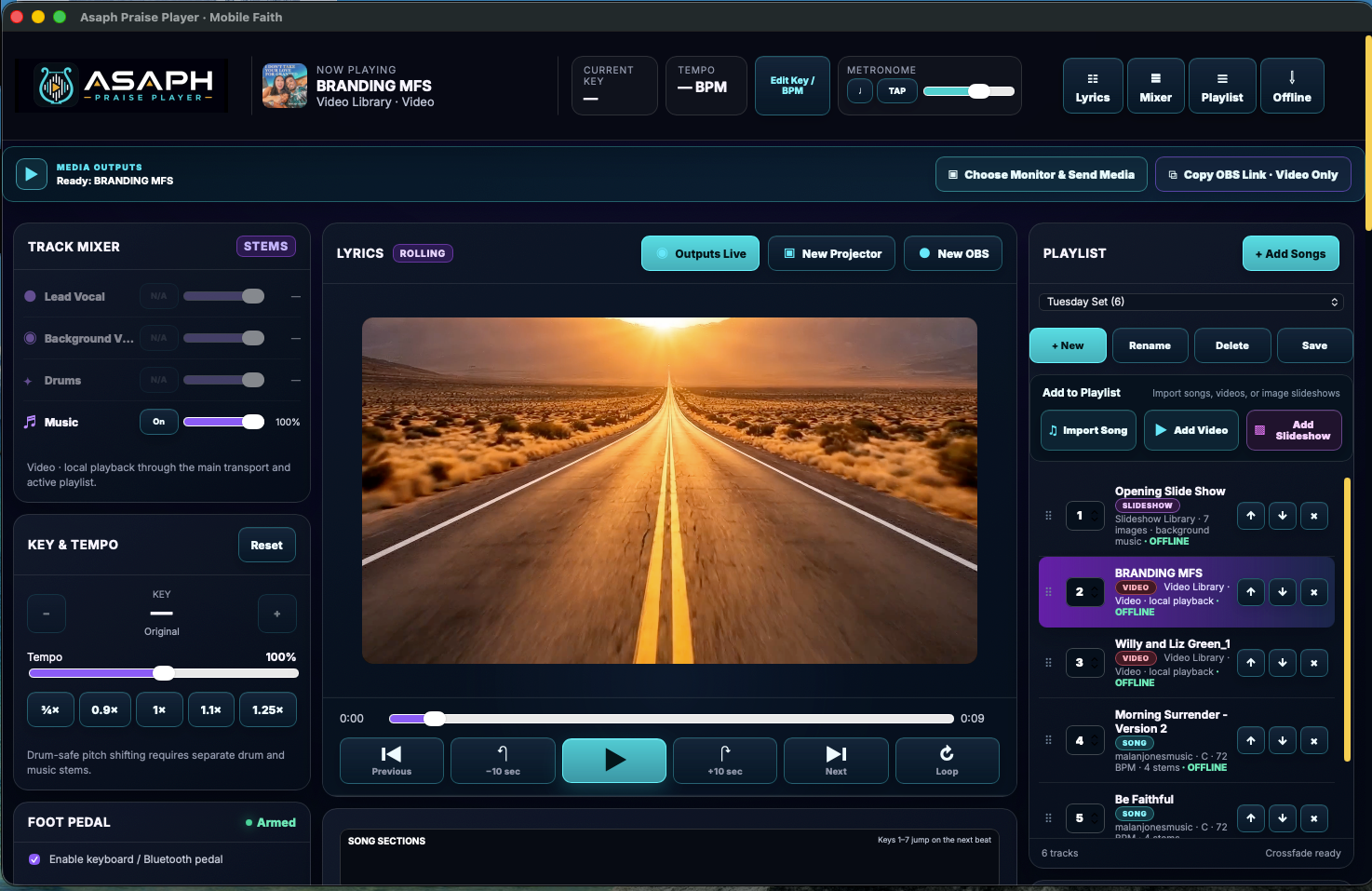Click Choose Monitor & Send Media

(x=1041, y=174)
